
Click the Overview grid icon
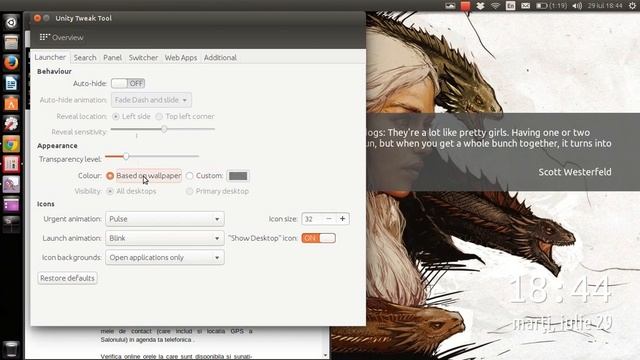44,37
